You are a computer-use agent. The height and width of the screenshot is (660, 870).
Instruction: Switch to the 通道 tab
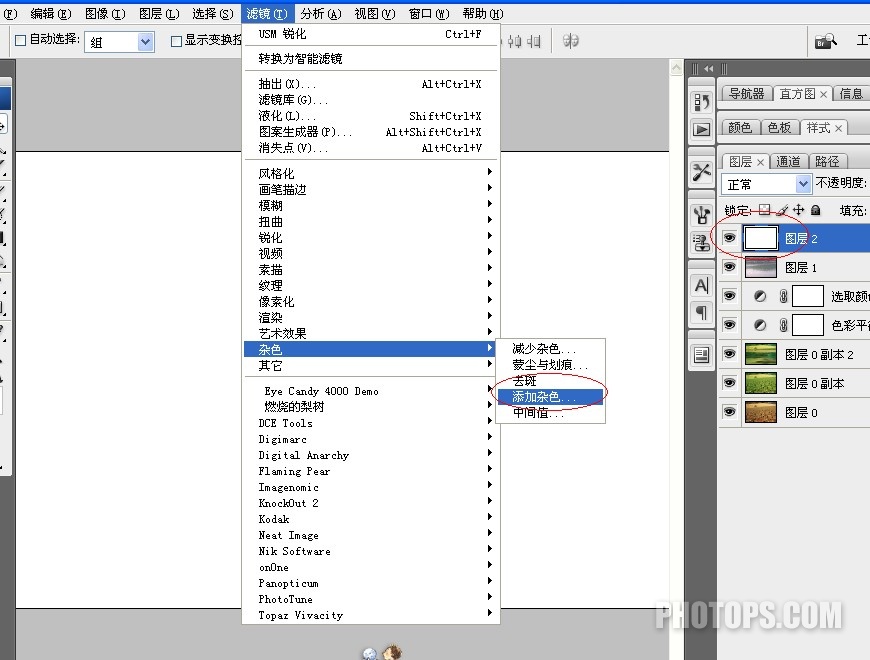788,161
